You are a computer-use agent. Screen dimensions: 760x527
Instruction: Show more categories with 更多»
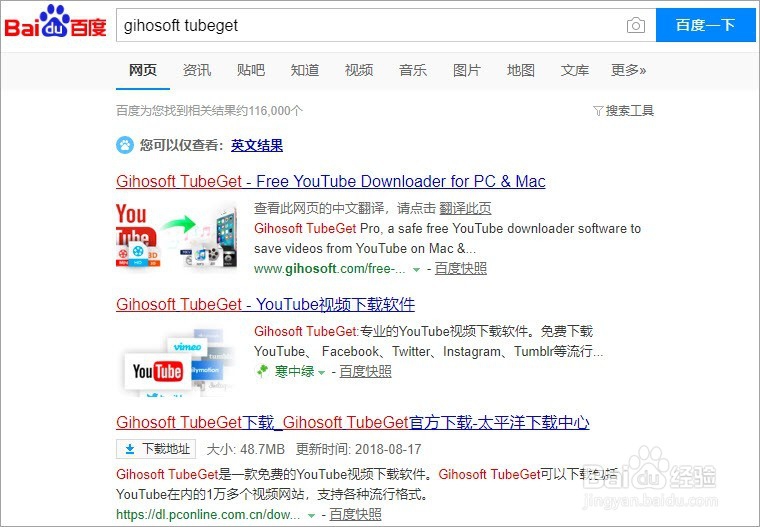(628, 70)
